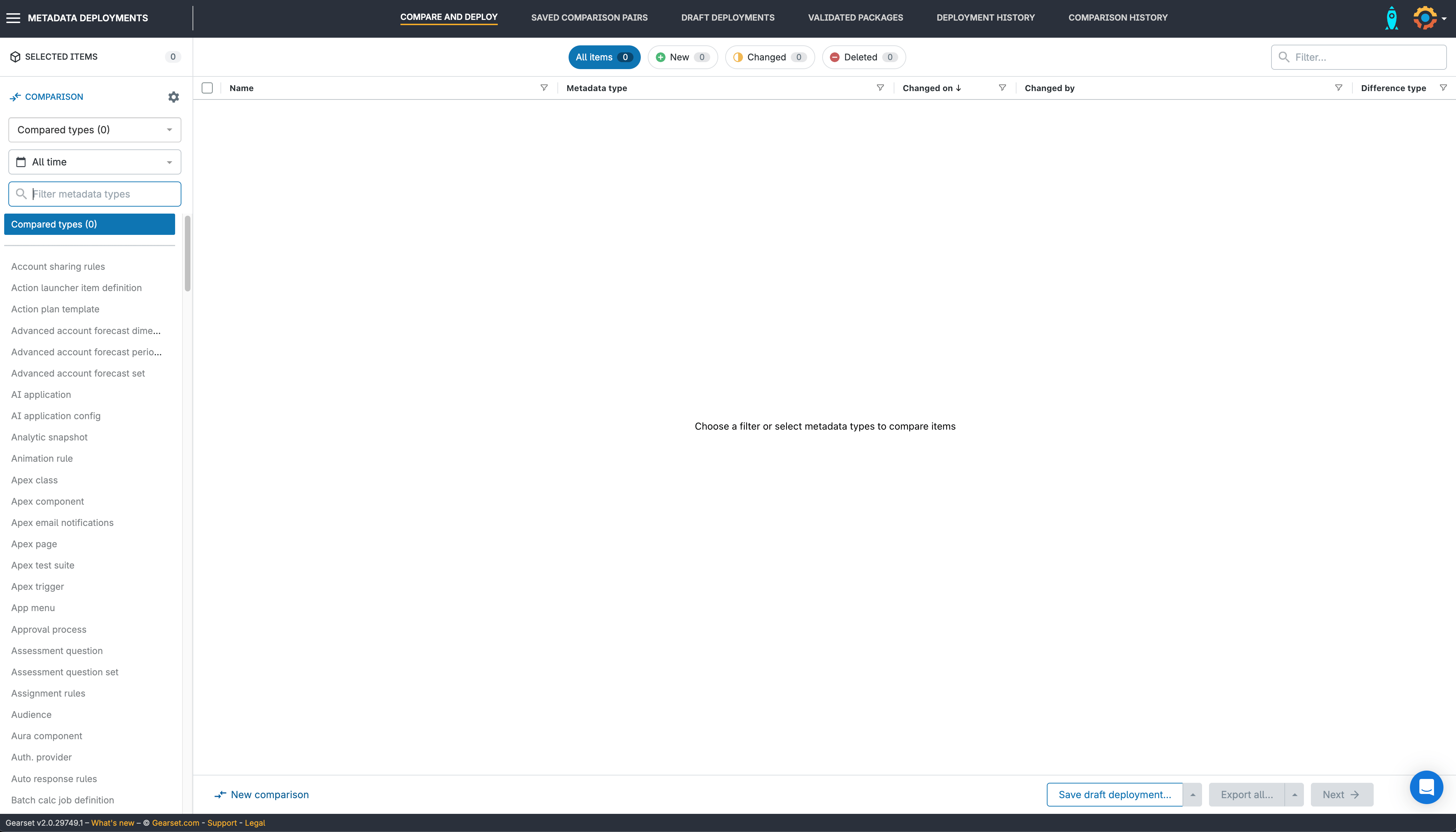Click the Metadata type column filter icon
Viewport: 1456px width, 832px height.
pos(880,88)
